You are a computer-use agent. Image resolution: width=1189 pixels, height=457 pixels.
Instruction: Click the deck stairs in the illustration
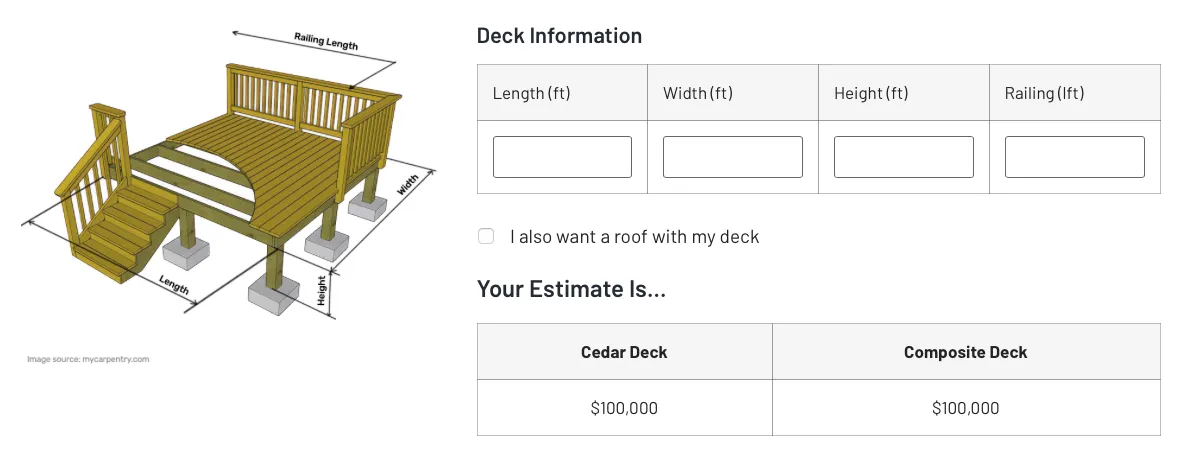(x=118, y=230)
